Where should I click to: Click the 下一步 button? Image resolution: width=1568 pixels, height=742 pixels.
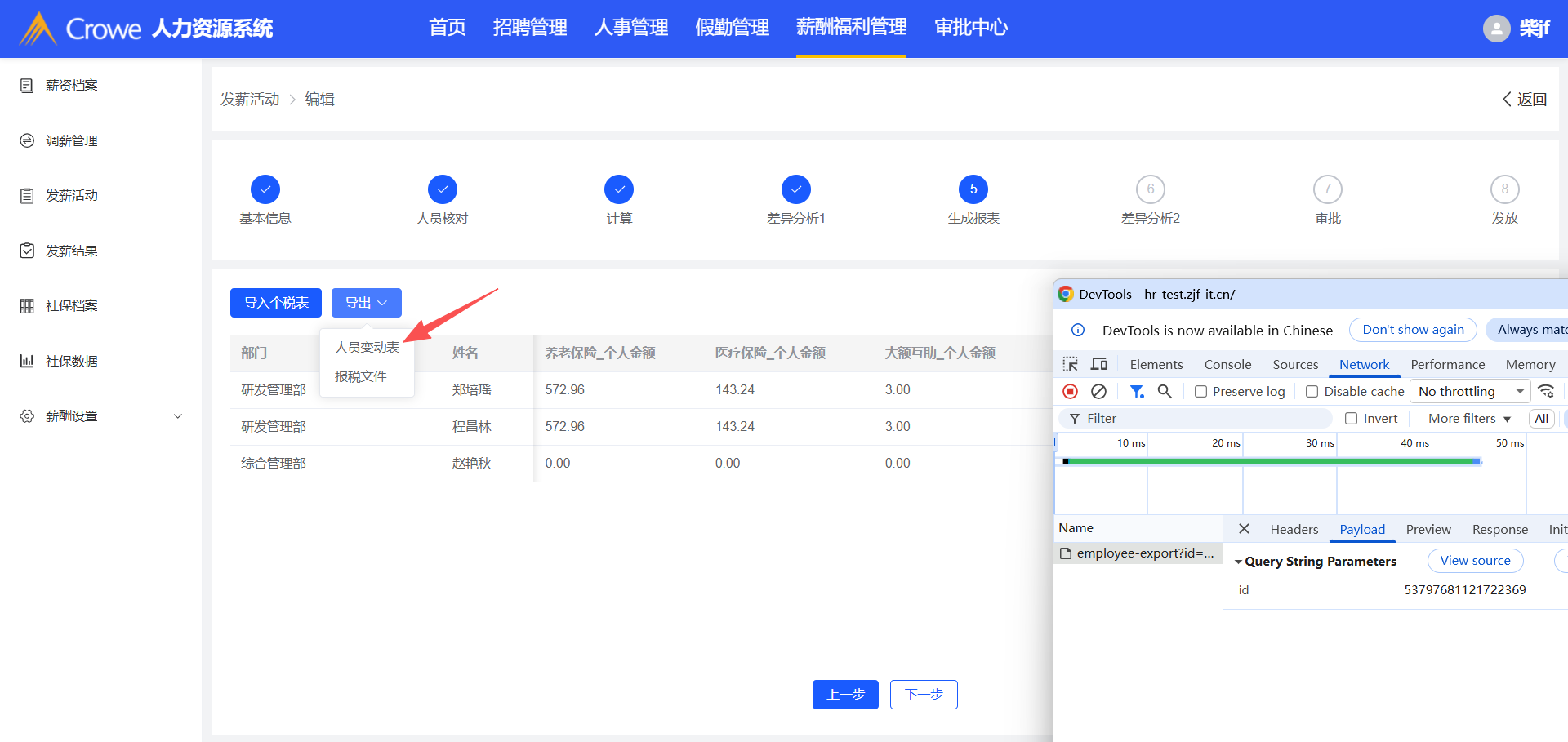tap(924, 695)
